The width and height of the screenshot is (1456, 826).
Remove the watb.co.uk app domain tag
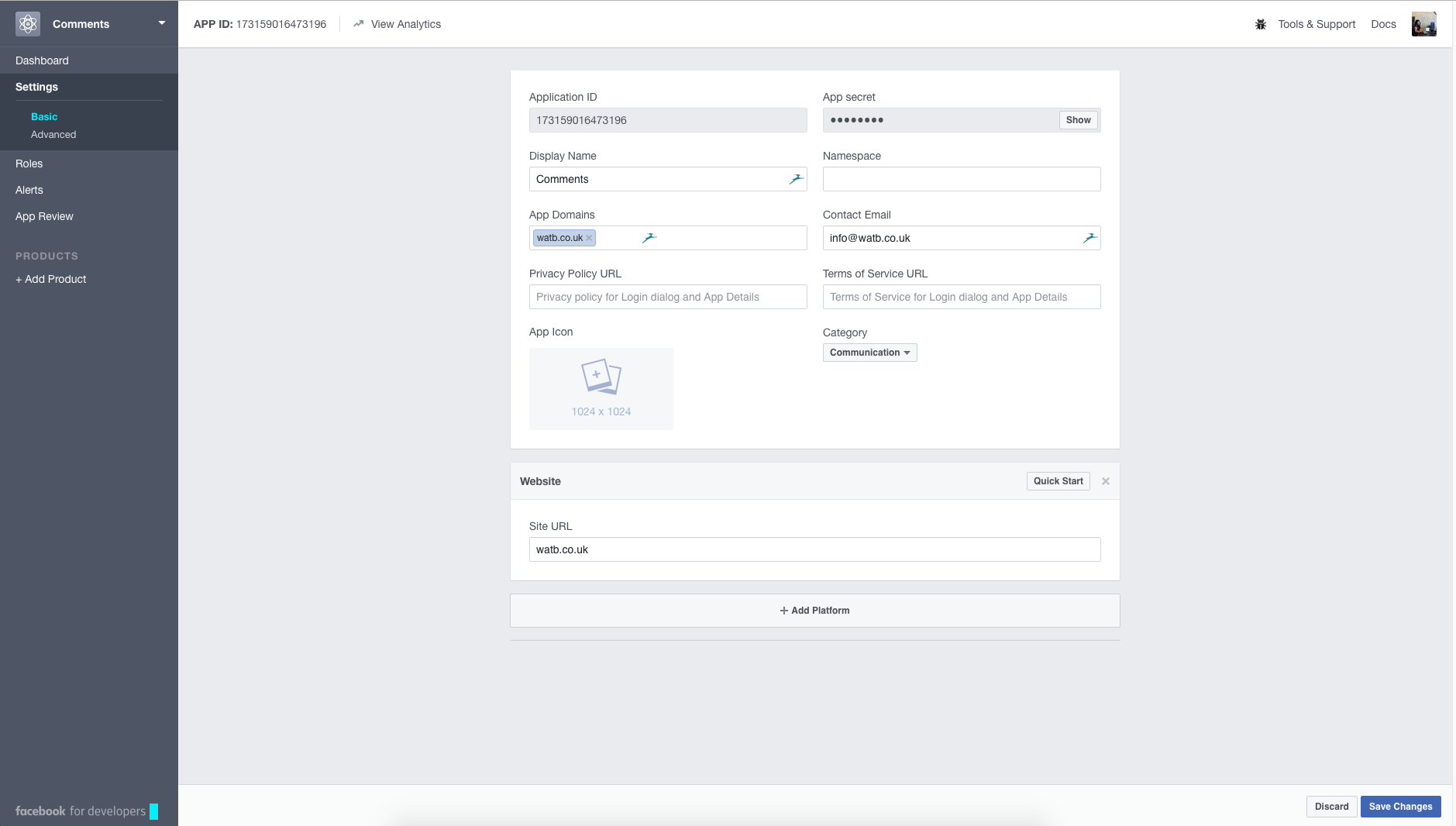(588, 238)
